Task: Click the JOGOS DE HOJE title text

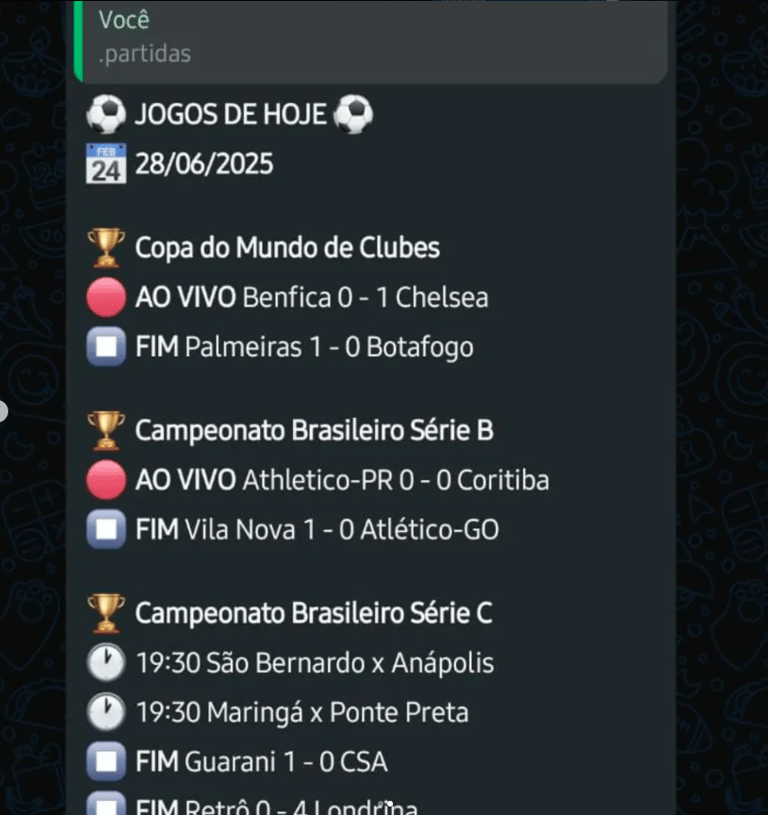Action: point(231,114)
